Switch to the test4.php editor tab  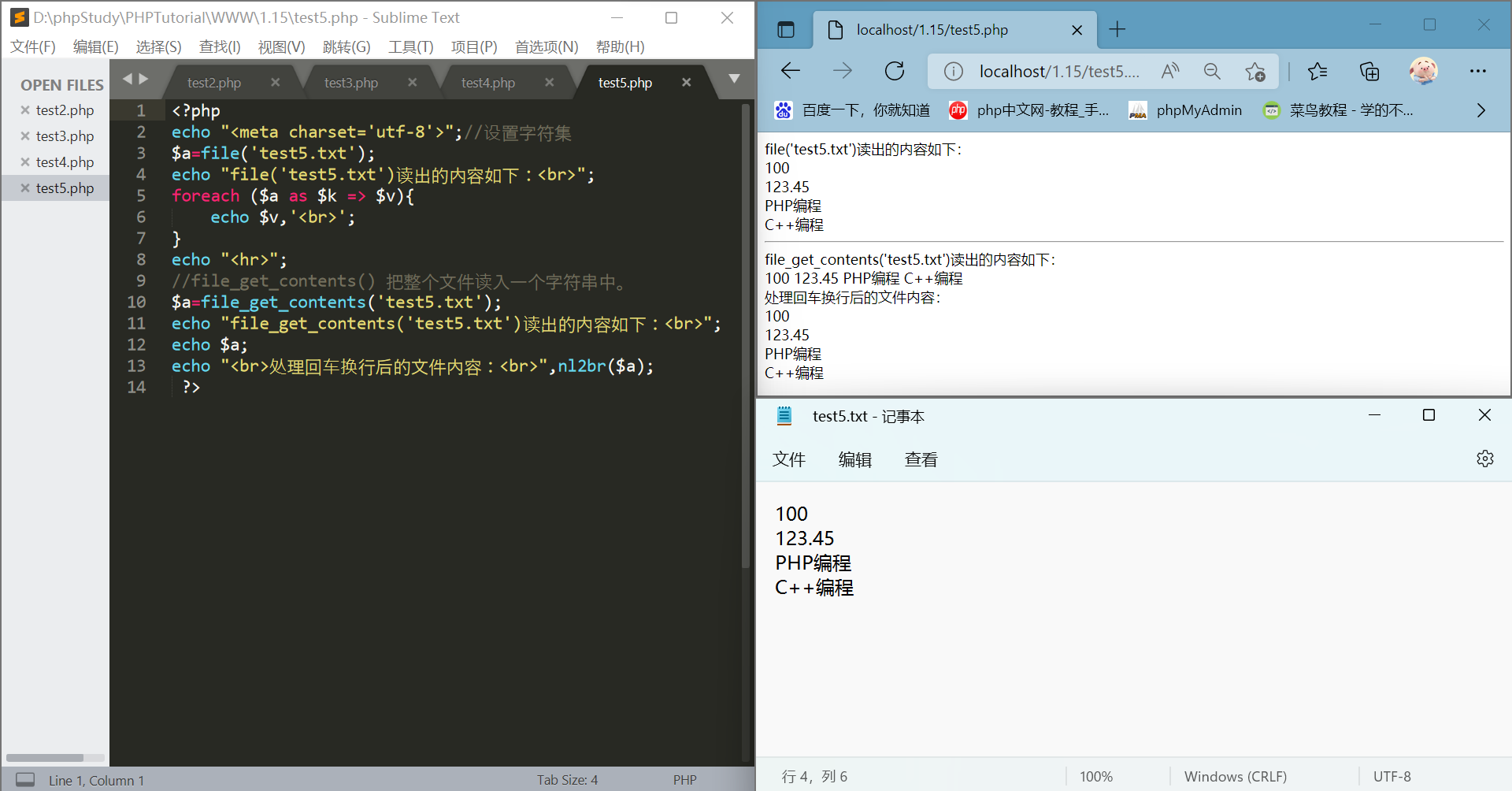tap(488, 82)
